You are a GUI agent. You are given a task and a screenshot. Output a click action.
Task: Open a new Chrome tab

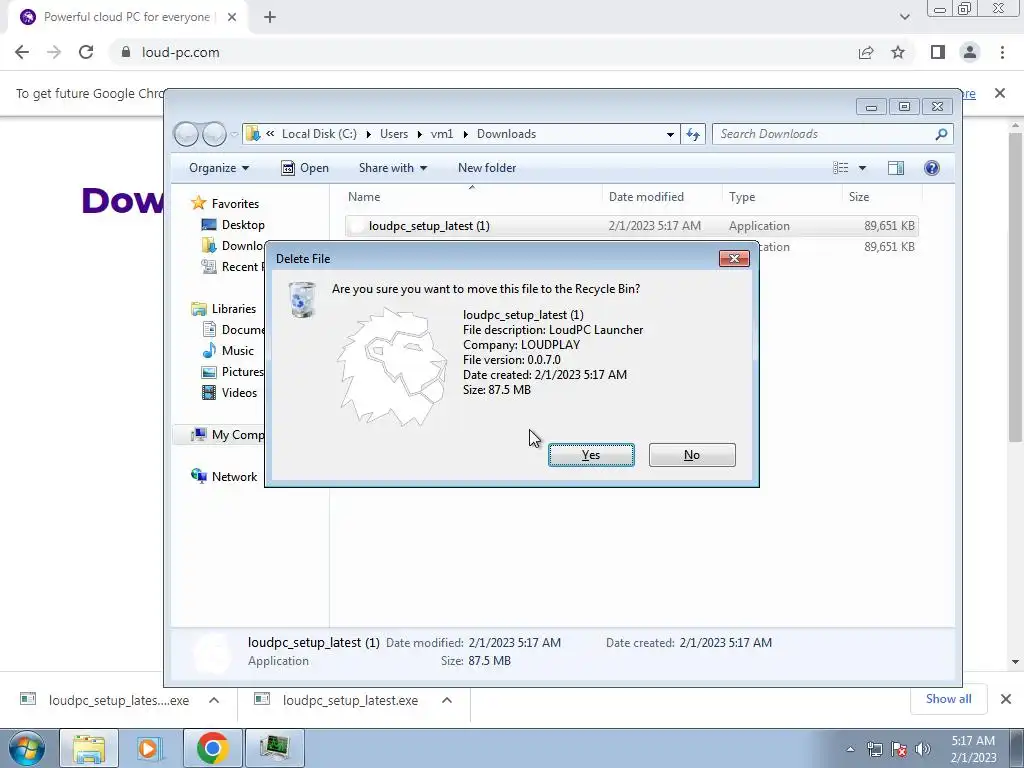click(270, 17)
